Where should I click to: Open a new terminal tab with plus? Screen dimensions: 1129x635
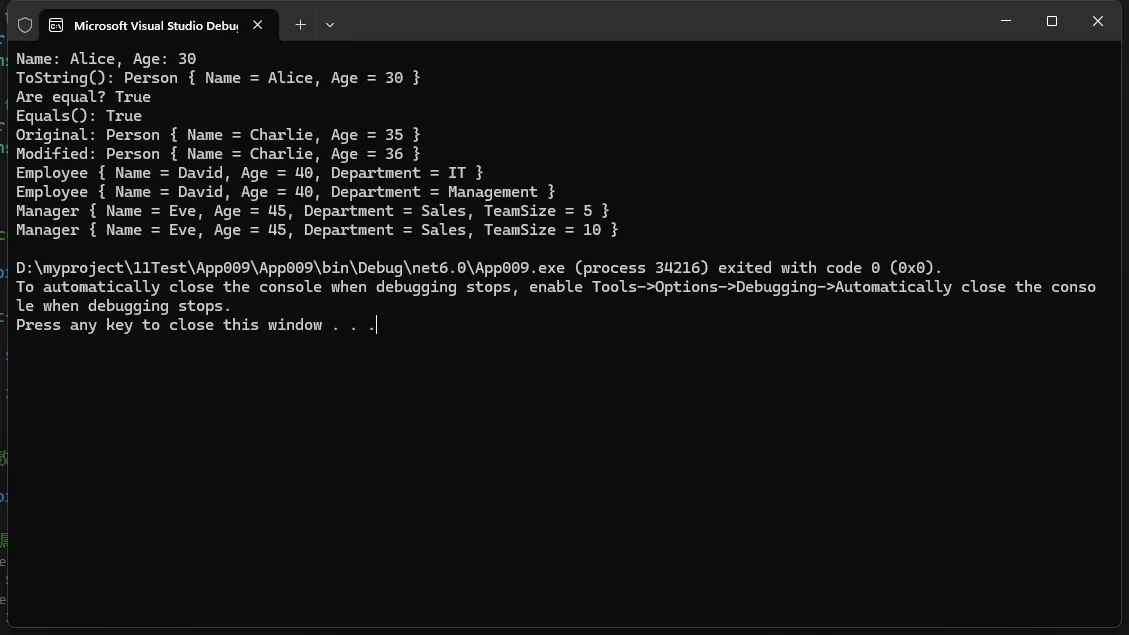(x=300, y=25)
